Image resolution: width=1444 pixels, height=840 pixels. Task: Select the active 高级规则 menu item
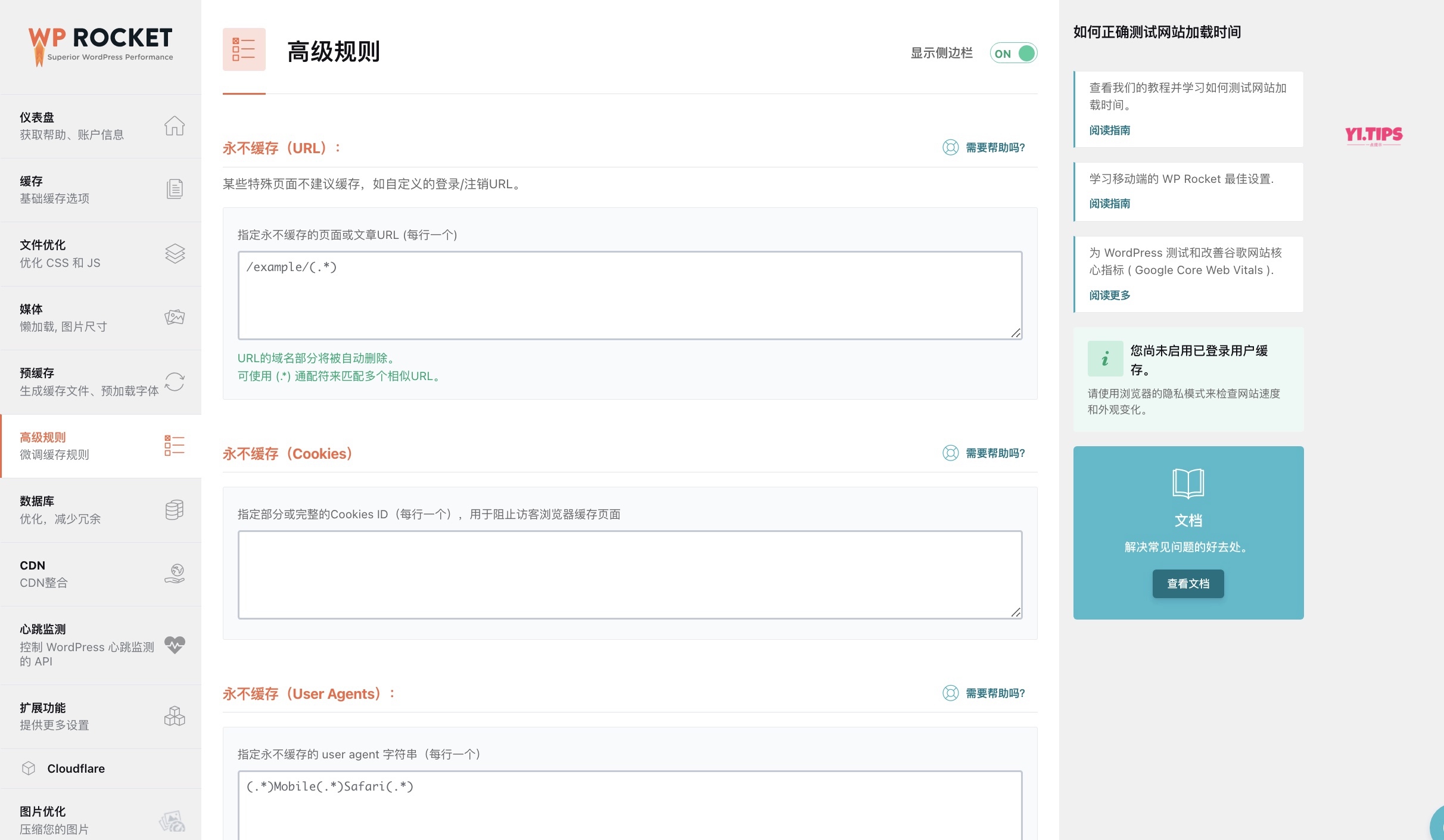pyautogui.click(x=101, y=446)
